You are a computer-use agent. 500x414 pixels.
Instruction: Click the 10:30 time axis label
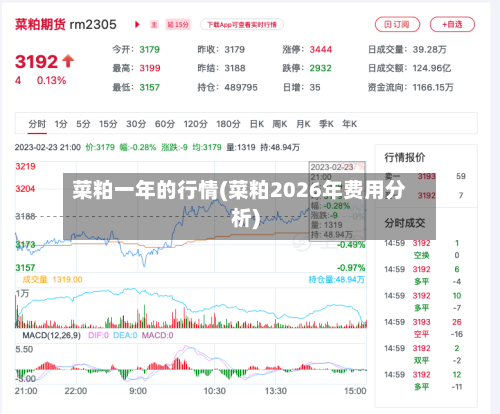[x=215, y=391]
